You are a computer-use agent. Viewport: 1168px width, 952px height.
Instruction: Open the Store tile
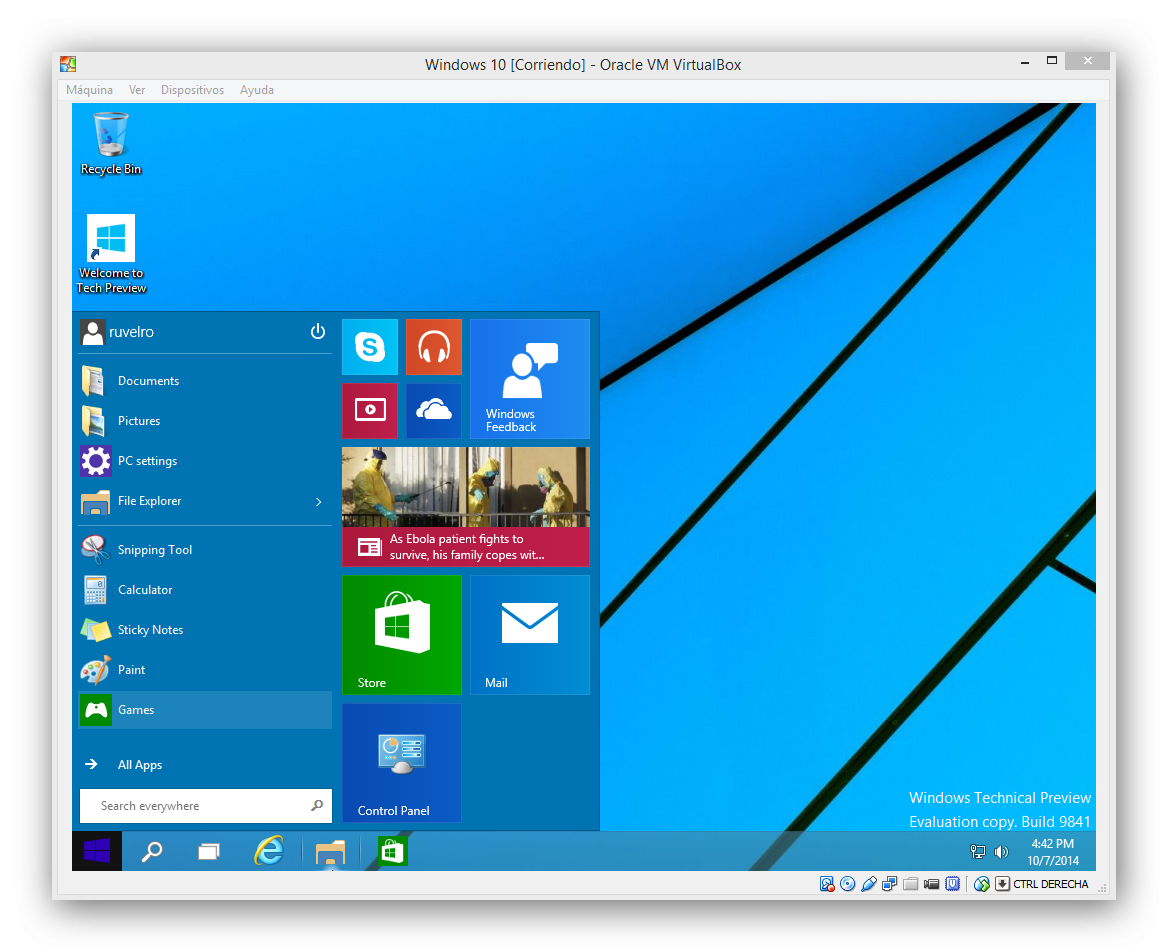click(x=402, y=635)
